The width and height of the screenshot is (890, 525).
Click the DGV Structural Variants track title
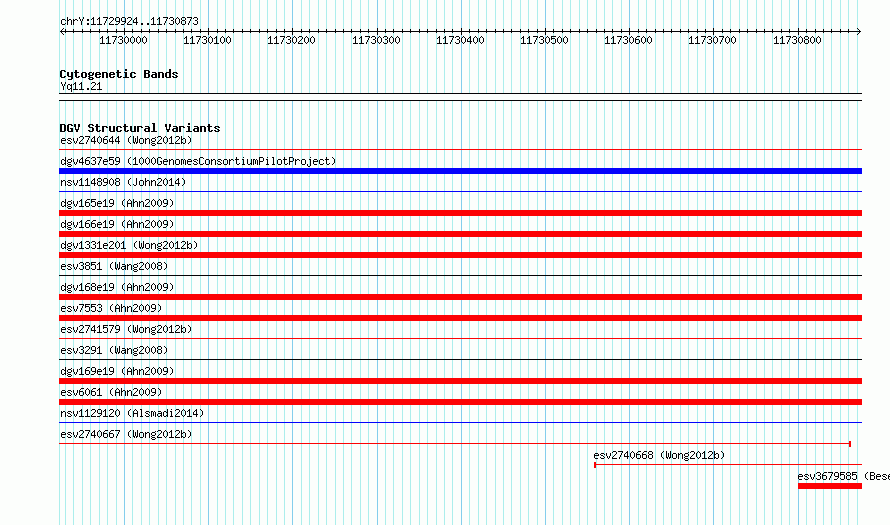[x=140, y=128]
